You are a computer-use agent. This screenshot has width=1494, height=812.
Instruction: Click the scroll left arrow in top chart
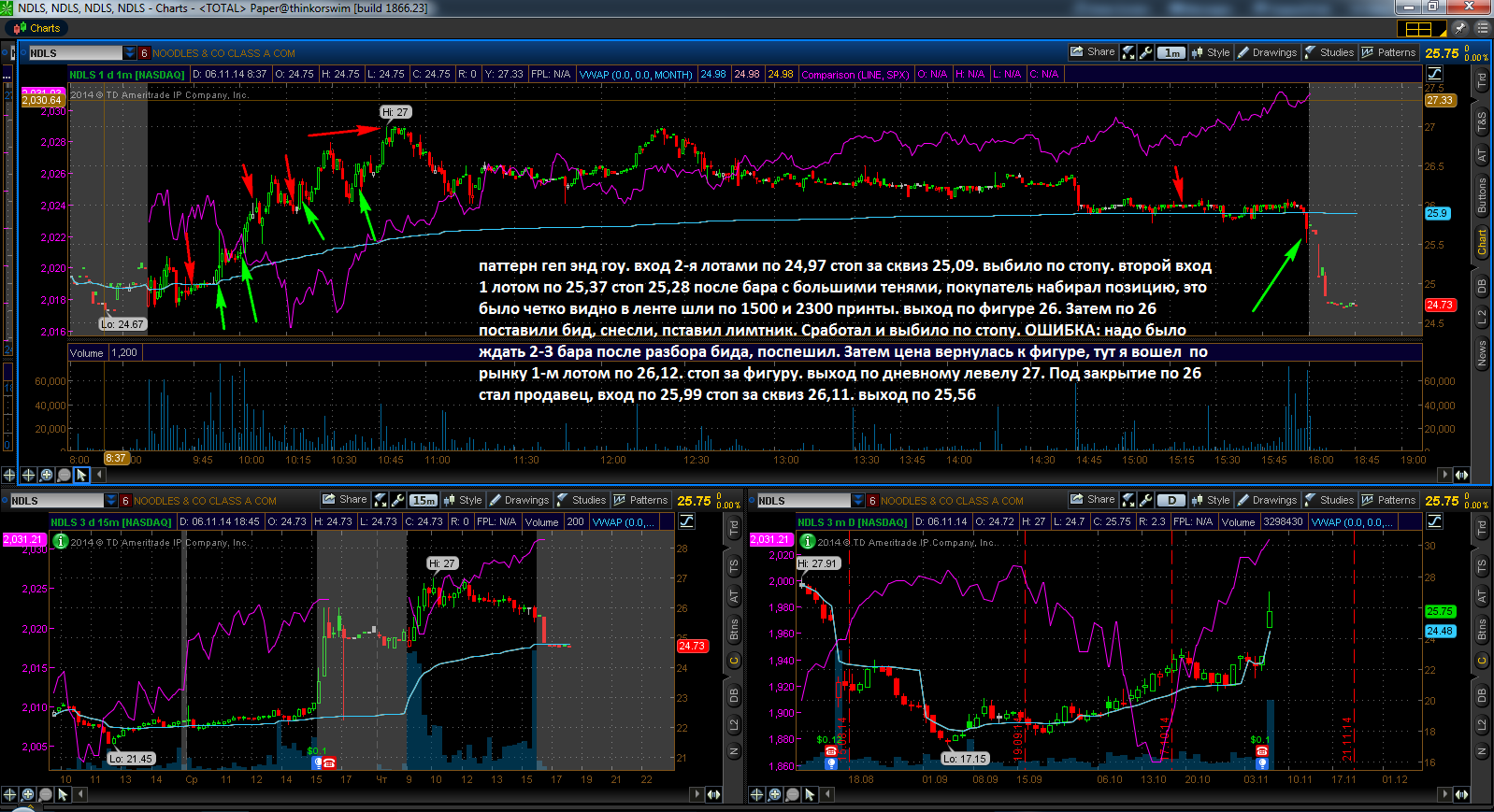pyautogui.click(x=100, y=475)
